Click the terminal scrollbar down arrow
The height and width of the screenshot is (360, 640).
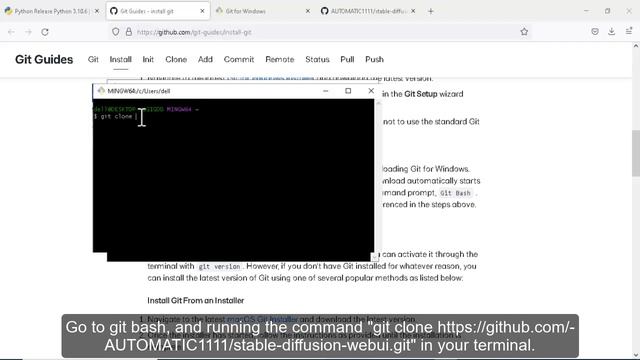coord(374,257)
